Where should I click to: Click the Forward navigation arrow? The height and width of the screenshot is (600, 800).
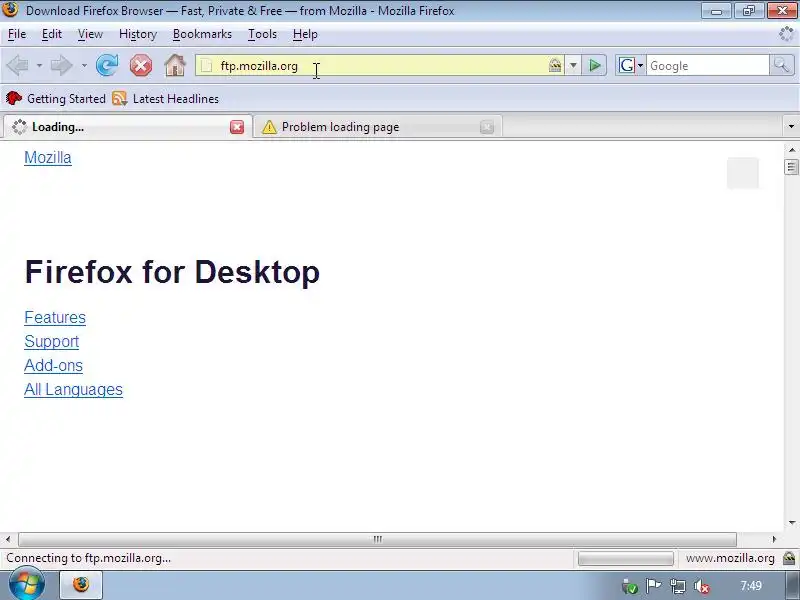[62, 65]
